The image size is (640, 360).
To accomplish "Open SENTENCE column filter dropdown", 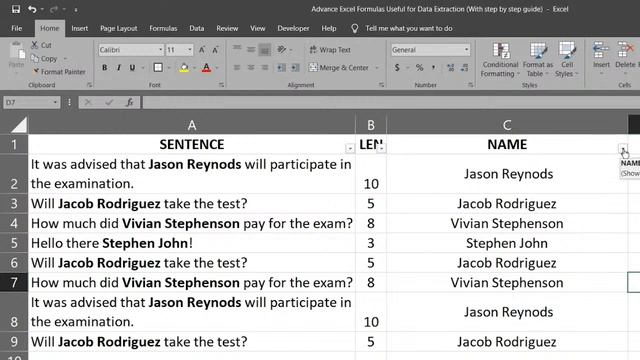I will coord(350,148).
